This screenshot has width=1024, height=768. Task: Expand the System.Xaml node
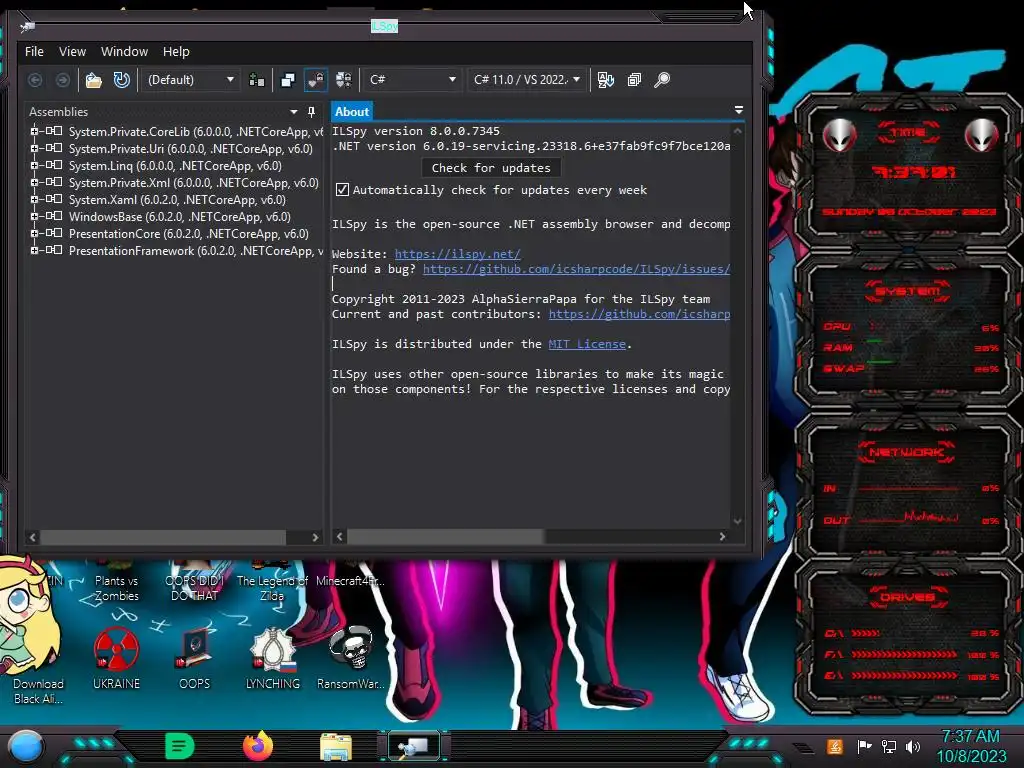coord(34,199)
